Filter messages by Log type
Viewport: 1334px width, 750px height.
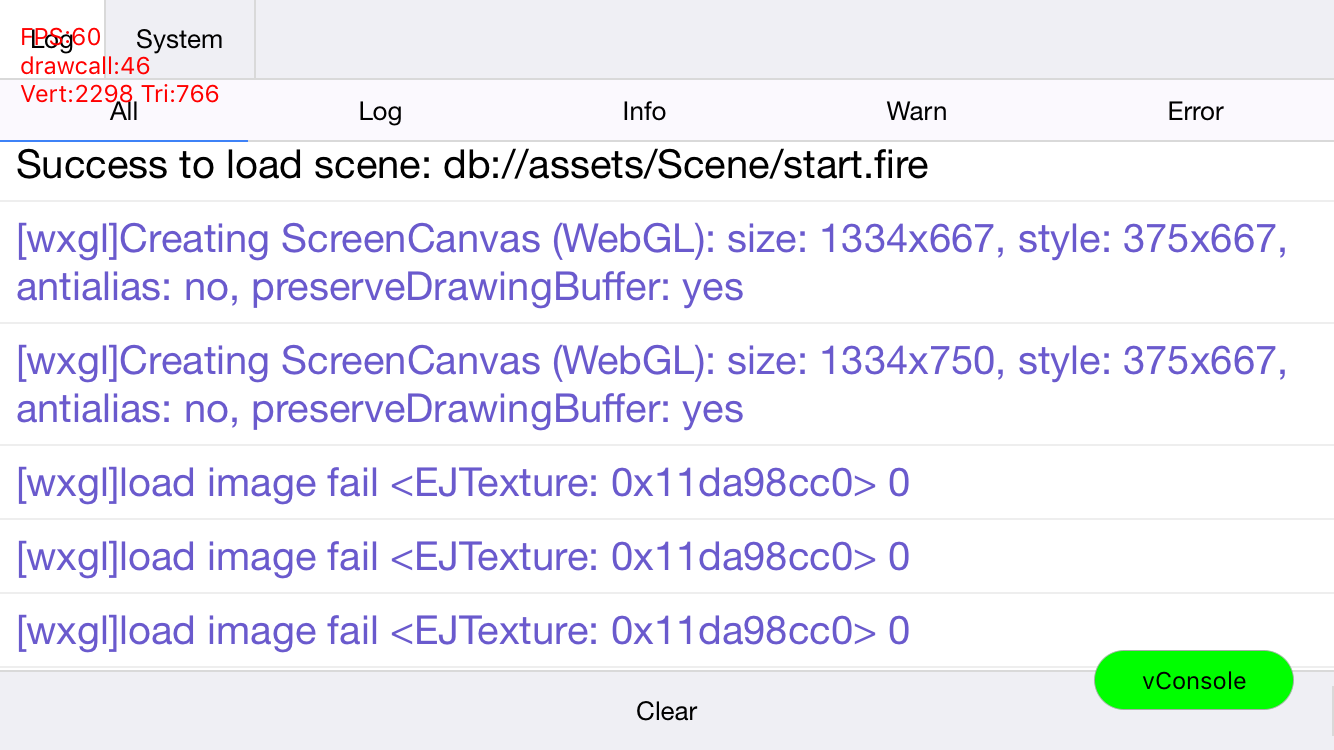pos(380,111)
